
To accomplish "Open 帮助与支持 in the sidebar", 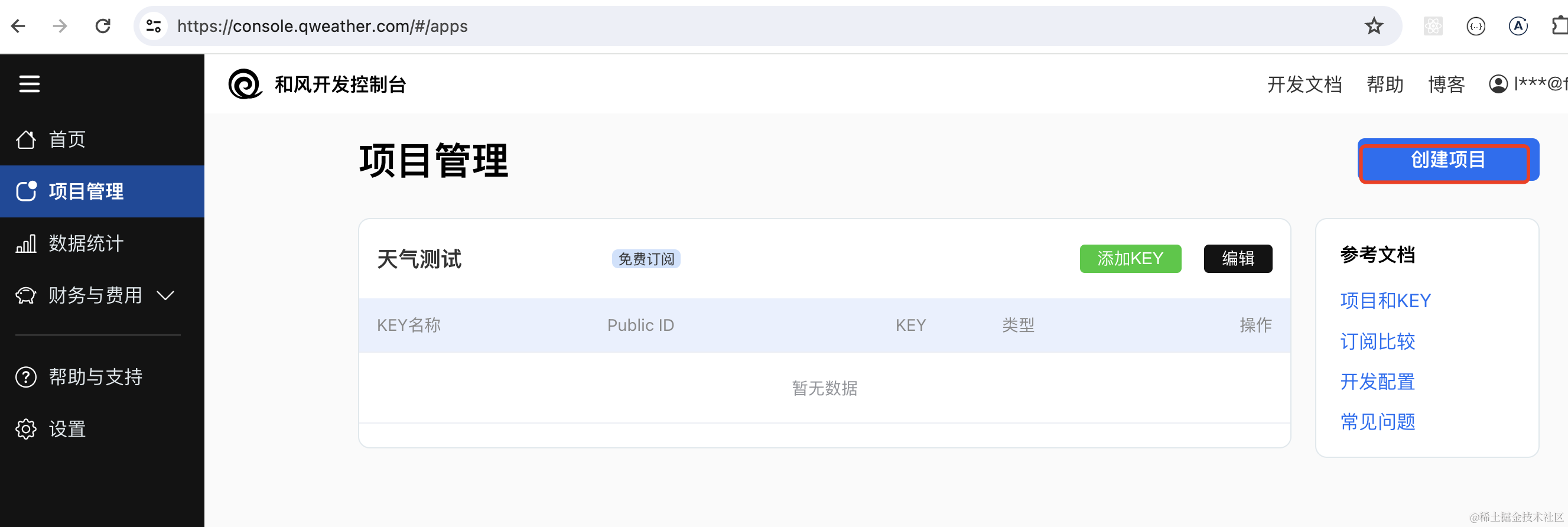I will click(95, 378).
